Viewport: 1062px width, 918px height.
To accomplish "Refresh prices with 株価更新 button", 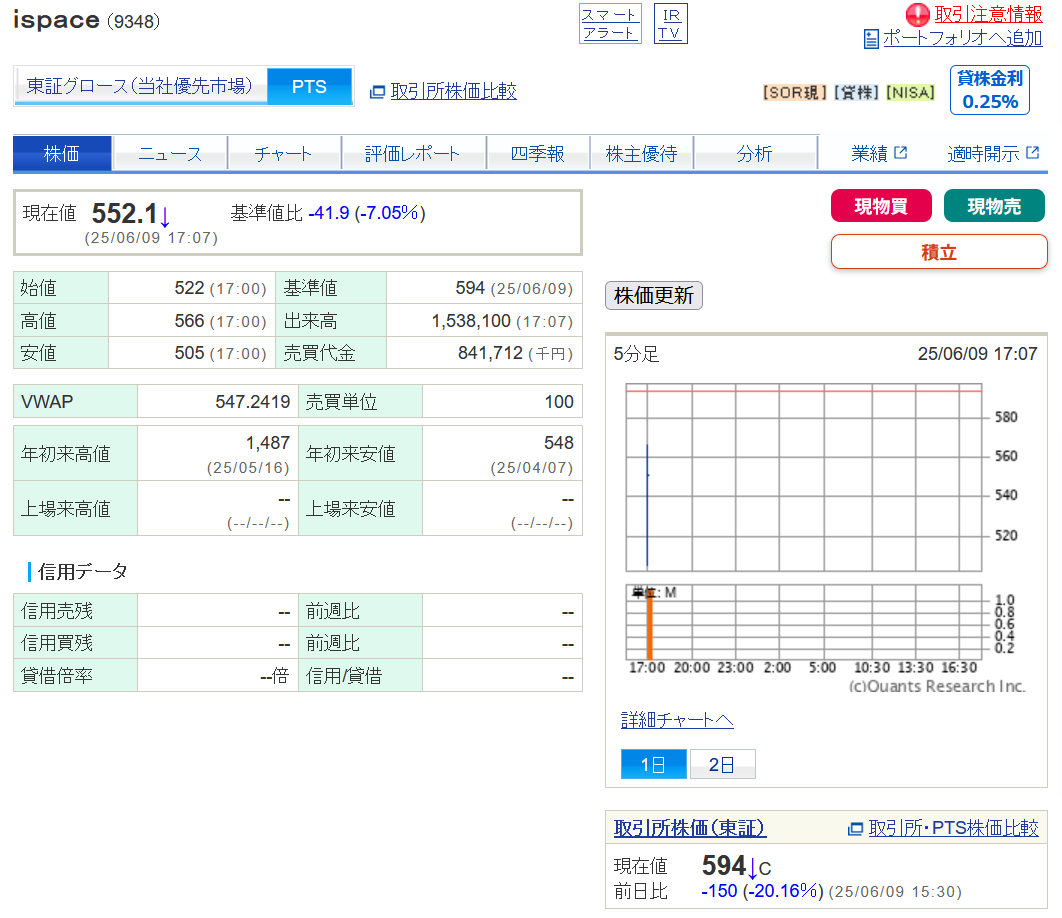I will [x=654, y=295].
